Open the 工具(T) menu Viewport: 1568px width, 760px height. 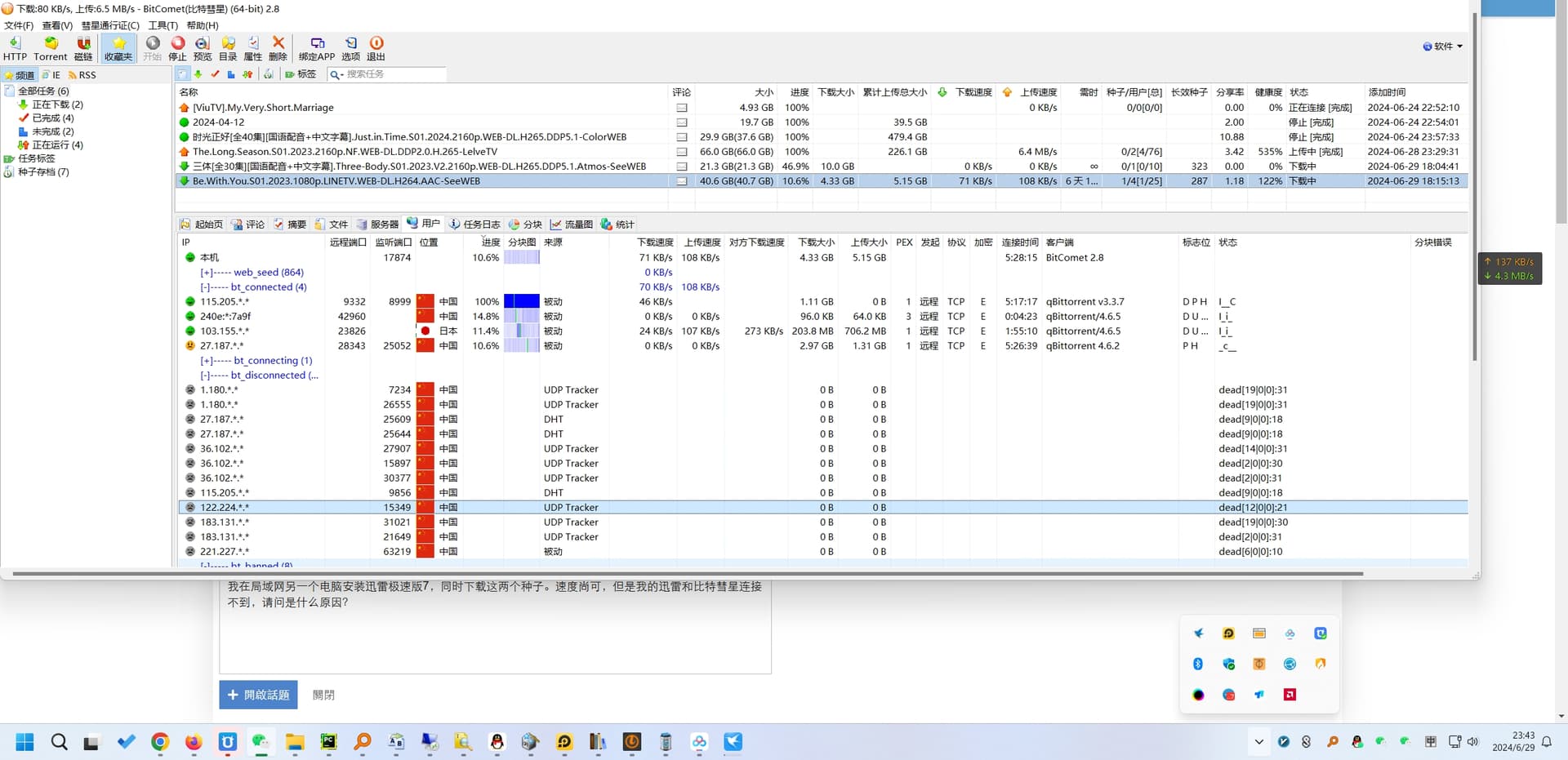click(163, 25)
